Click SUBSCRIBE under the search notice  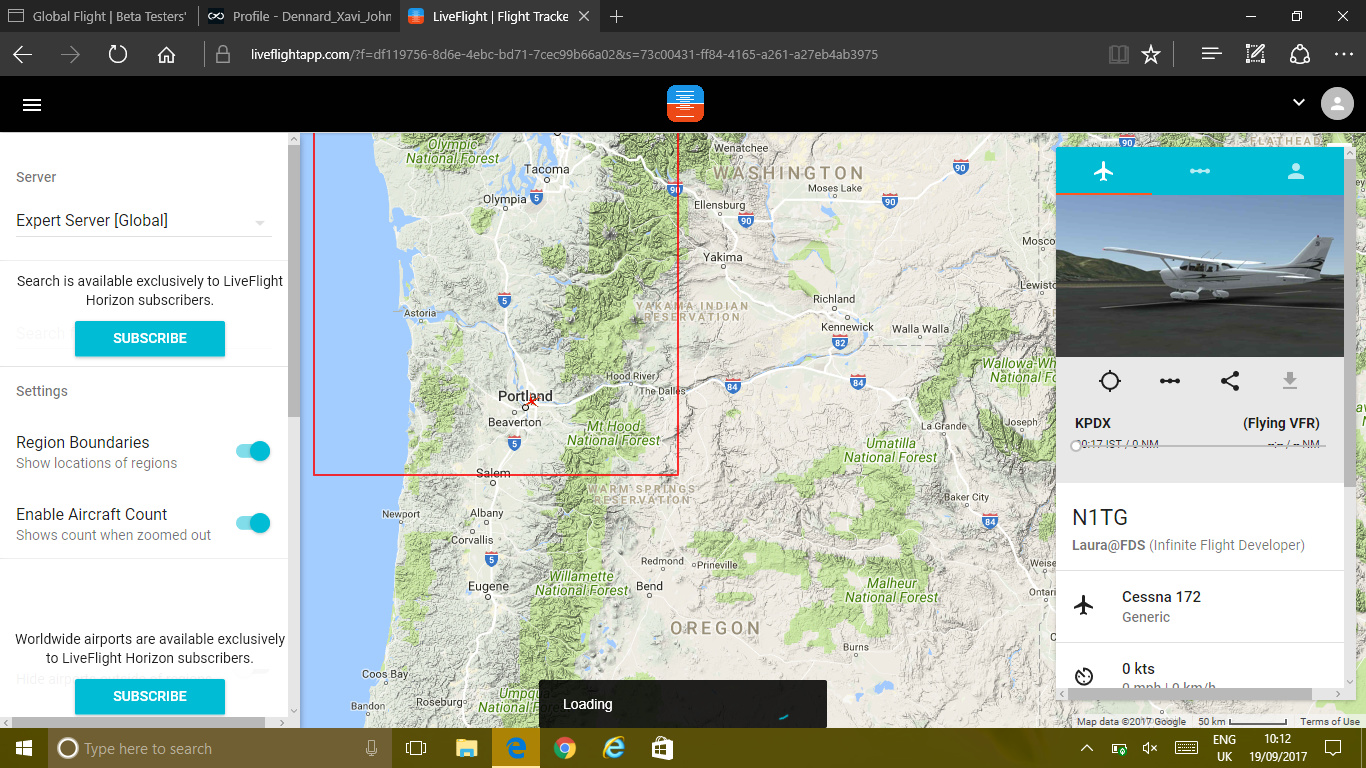coord(150,338)
